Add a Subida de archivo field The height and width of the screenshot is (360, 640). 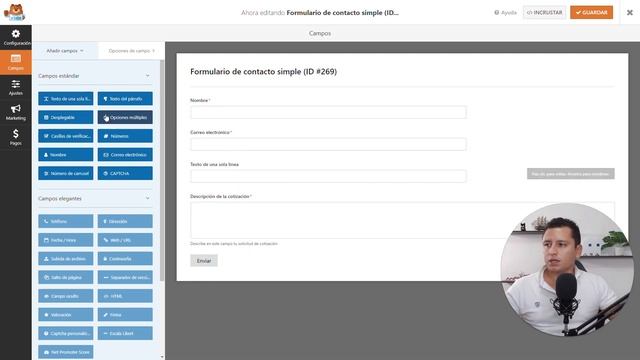(66, 259)
